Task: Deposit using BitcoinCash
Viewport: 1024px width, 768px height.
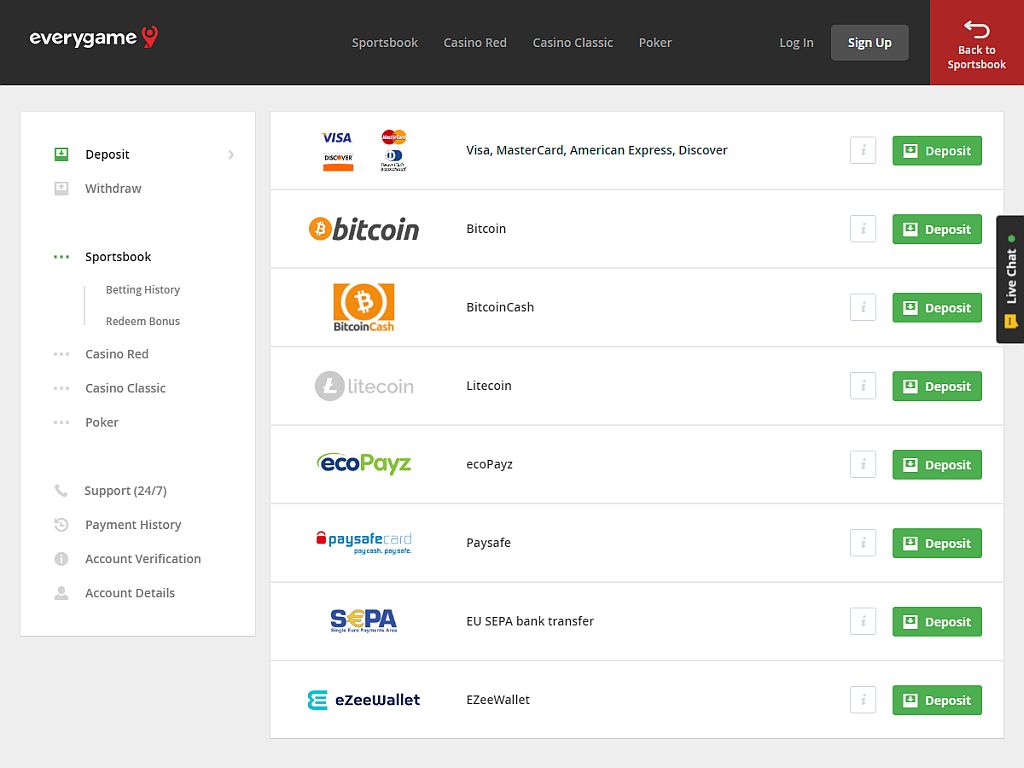Action: tap(936, 308)
